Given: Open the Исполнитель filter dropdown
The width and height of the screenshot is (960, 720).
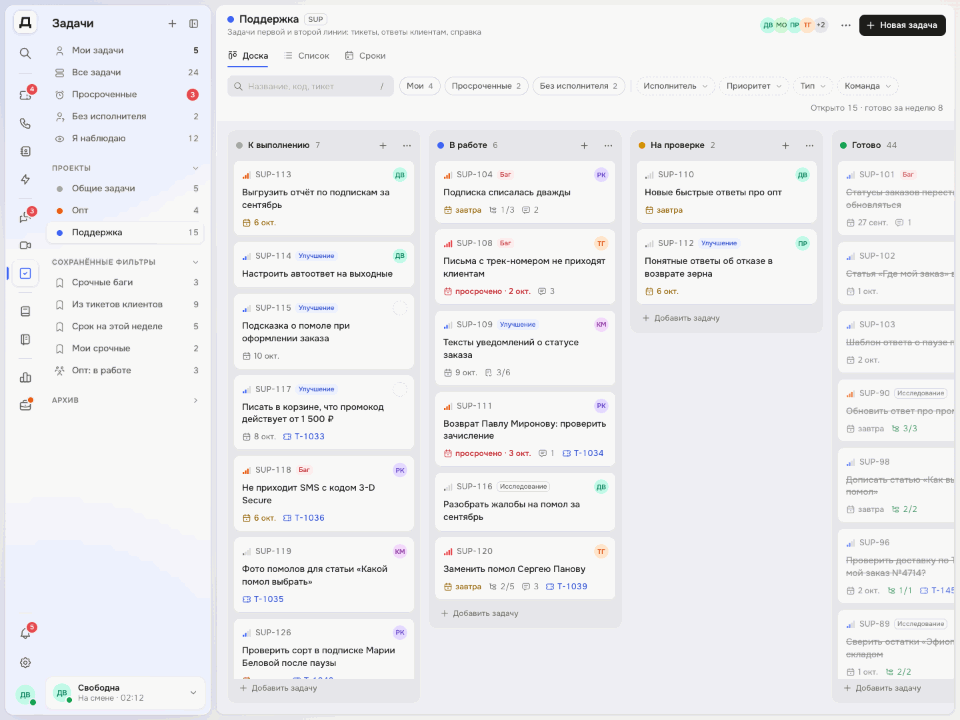Looking at the screenshot, I should click(675, 86).
